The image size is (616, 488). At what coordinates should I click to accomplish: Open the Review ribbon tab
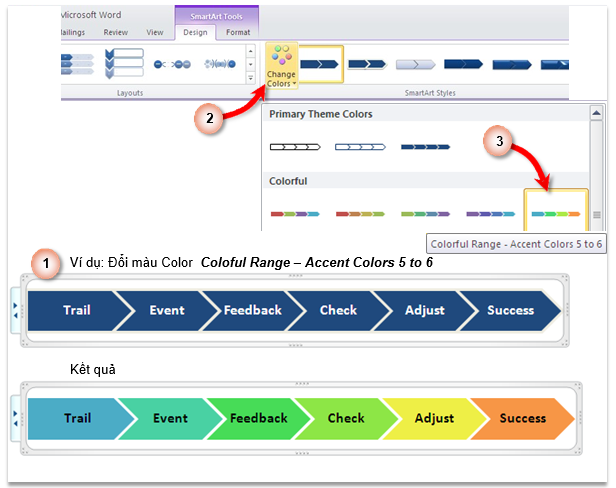115,32
